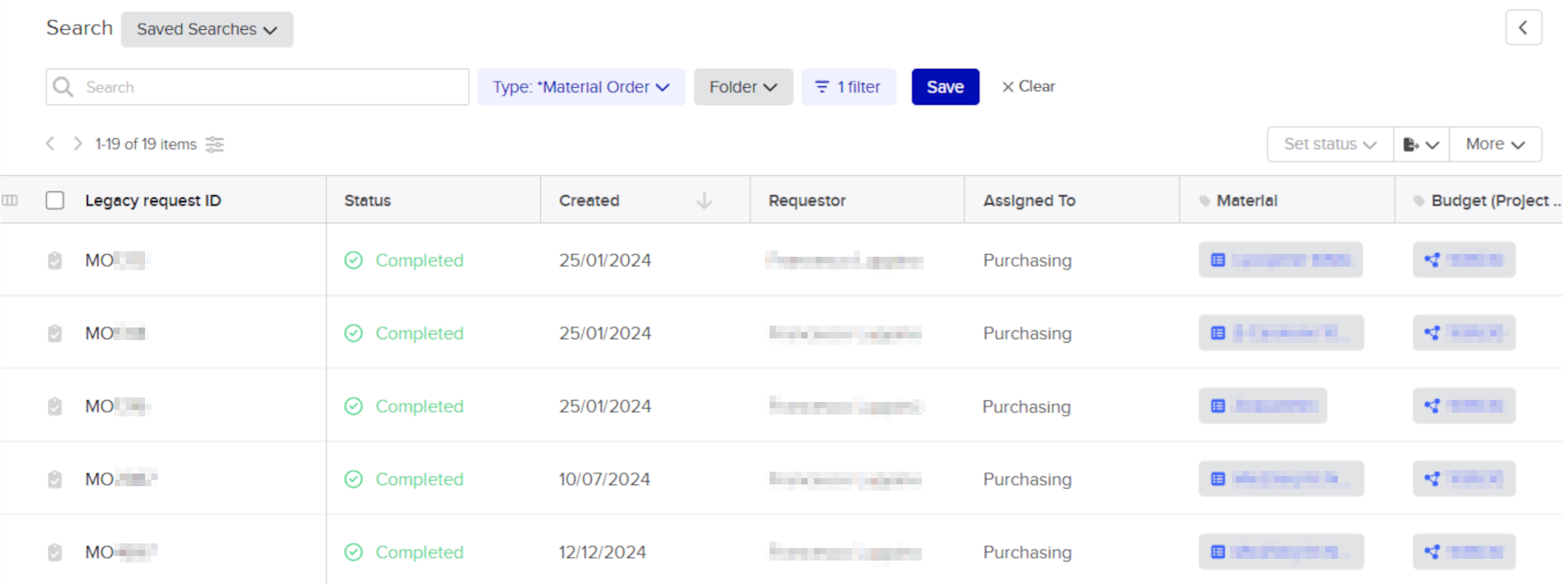Click the Created column sort arrow
The height and width of the screenshot is (586, 1568).
click(704, 200)
